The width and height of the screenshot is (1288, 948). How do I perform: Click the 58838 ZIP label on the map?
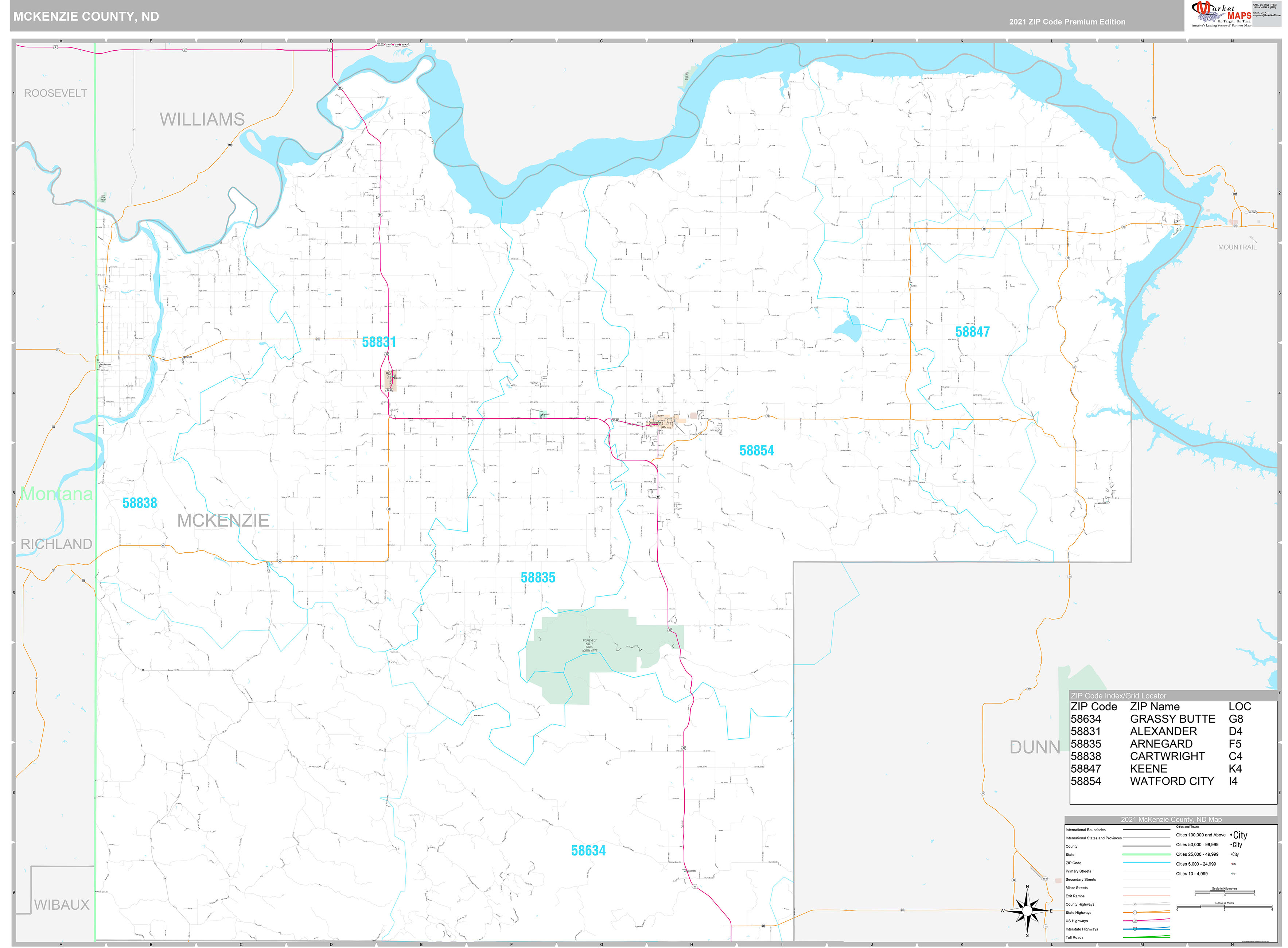click(x=140, y=503)
